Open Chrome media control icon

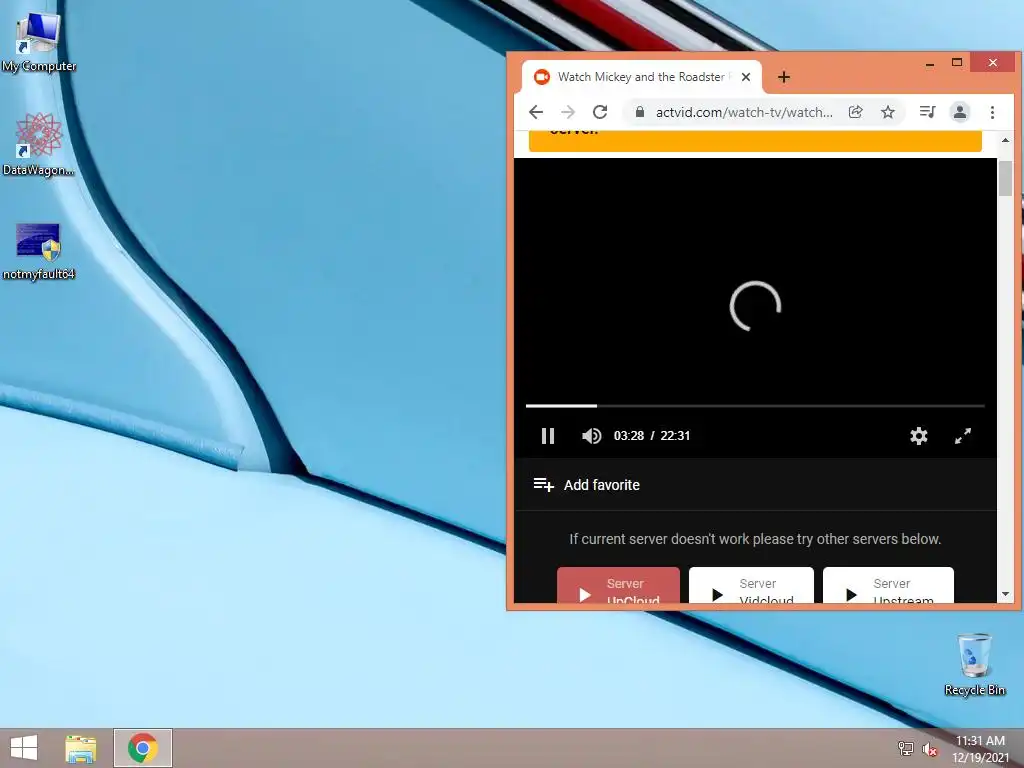927,112
